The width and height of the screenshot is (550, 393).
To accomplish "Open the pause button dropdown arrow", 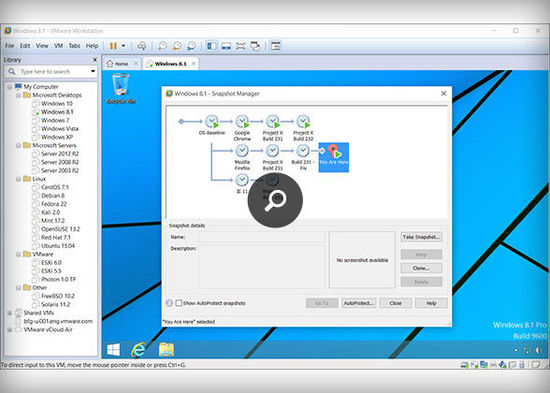I will tap(123, 46).
